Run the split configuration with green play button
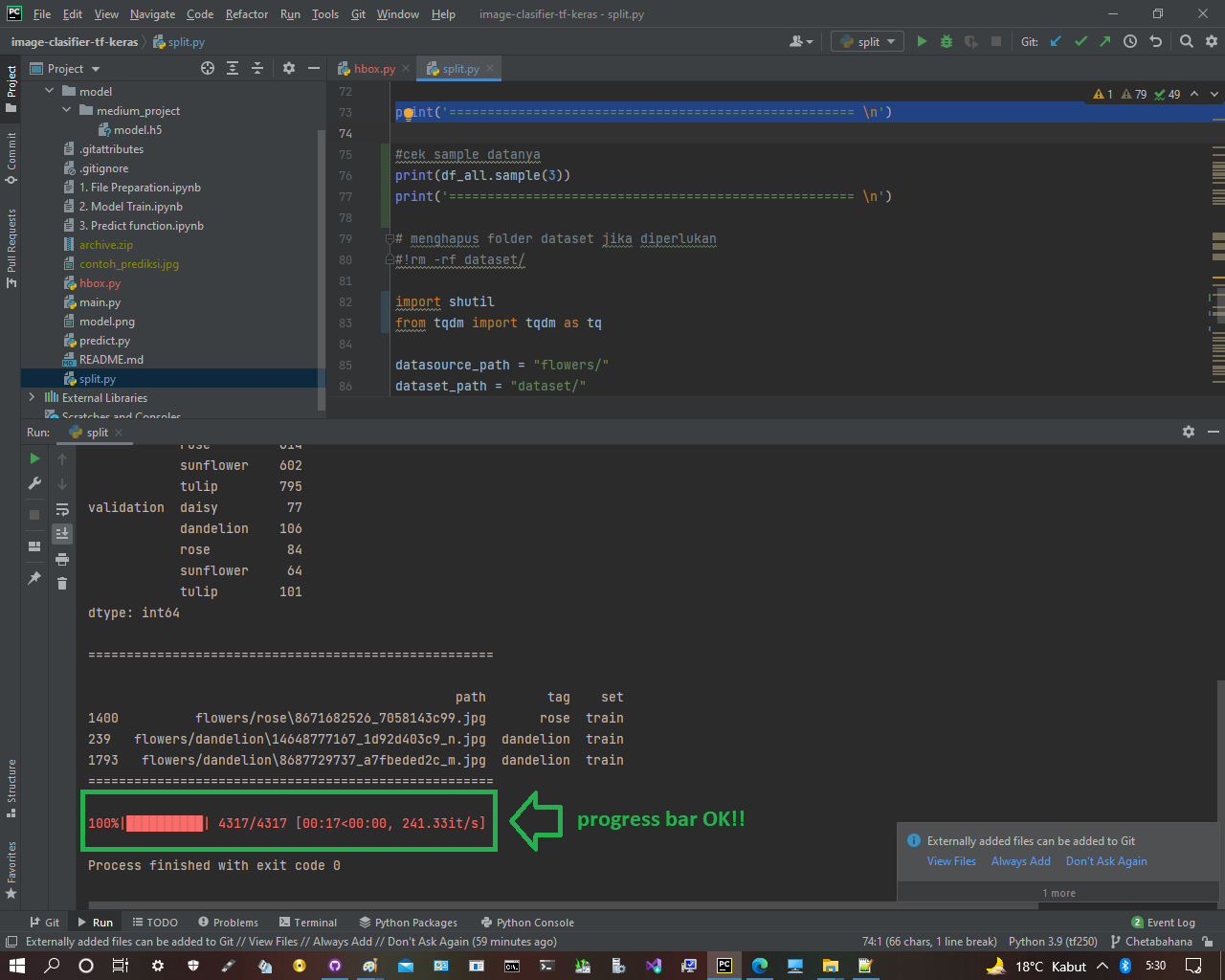Image resolution: width=1225 pixels, height=980 pixels. tap(922, 41)
